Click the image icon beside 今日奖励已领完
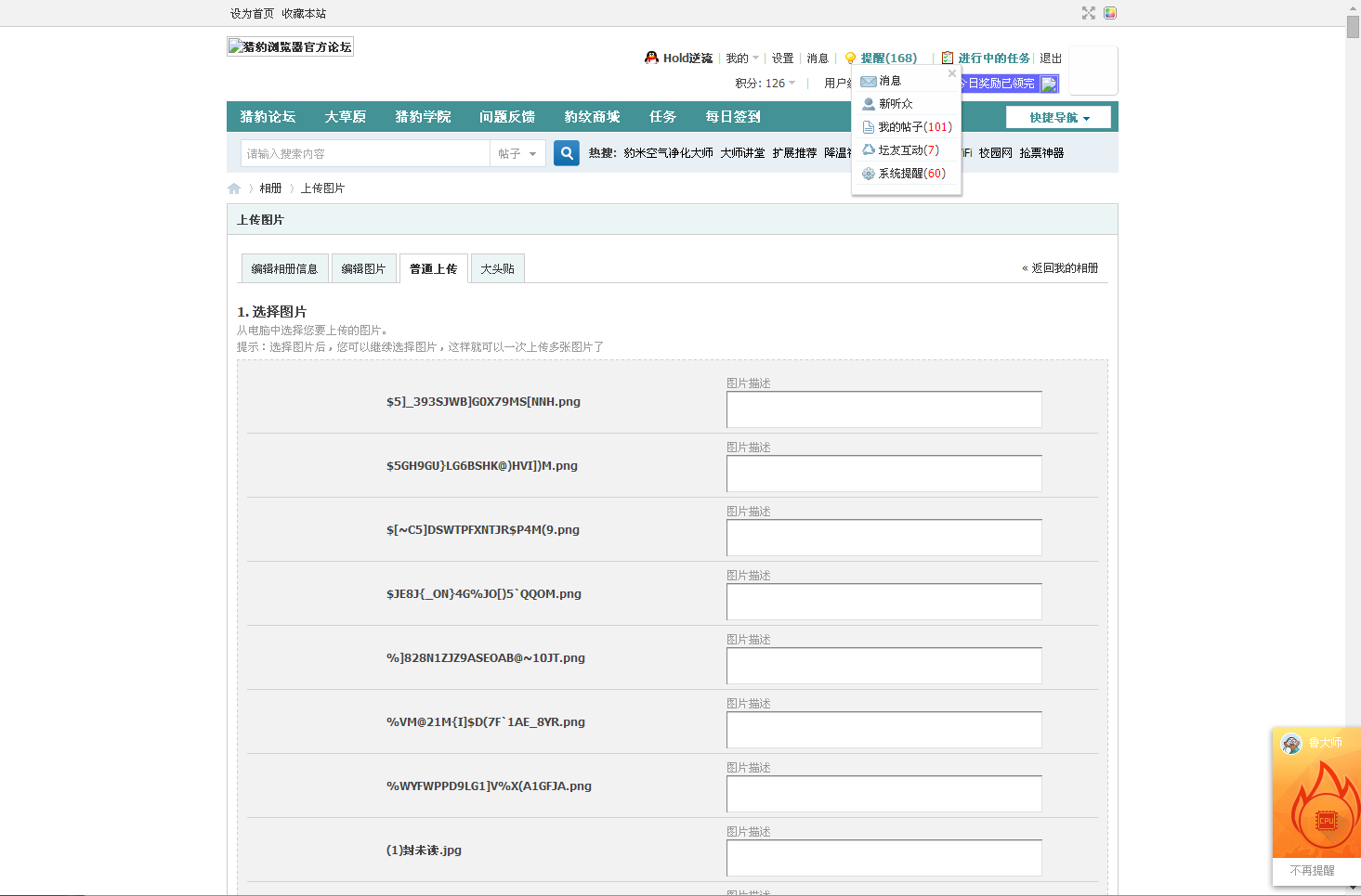The height and width of the screenshot is (896, 1361). point(1049,84)
